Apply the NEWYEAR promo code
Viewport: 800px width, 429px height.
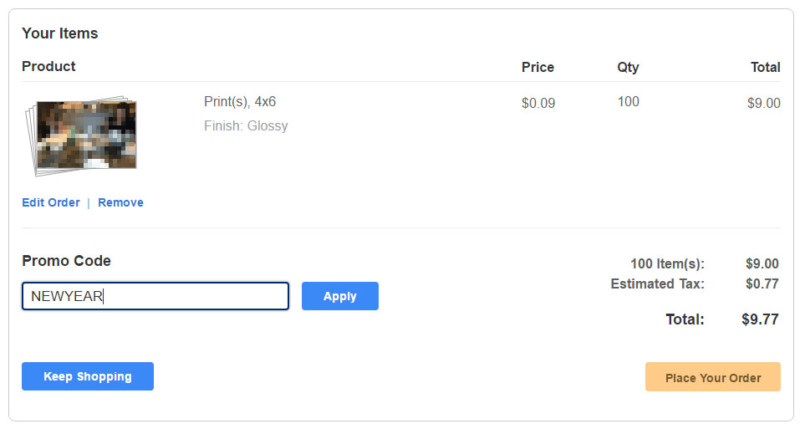tap(340, 296)
